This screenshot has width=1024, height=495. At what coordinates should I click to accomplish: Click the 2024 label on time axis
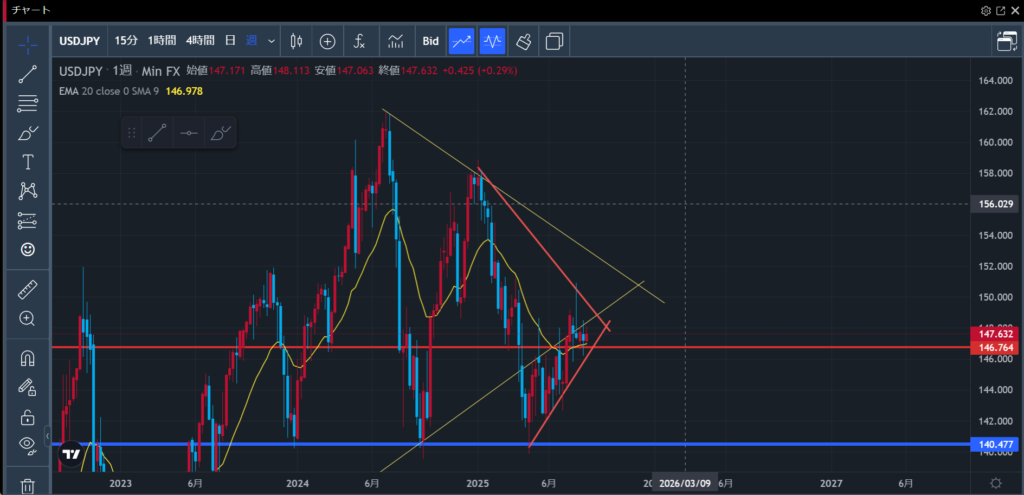coord(297,483)
